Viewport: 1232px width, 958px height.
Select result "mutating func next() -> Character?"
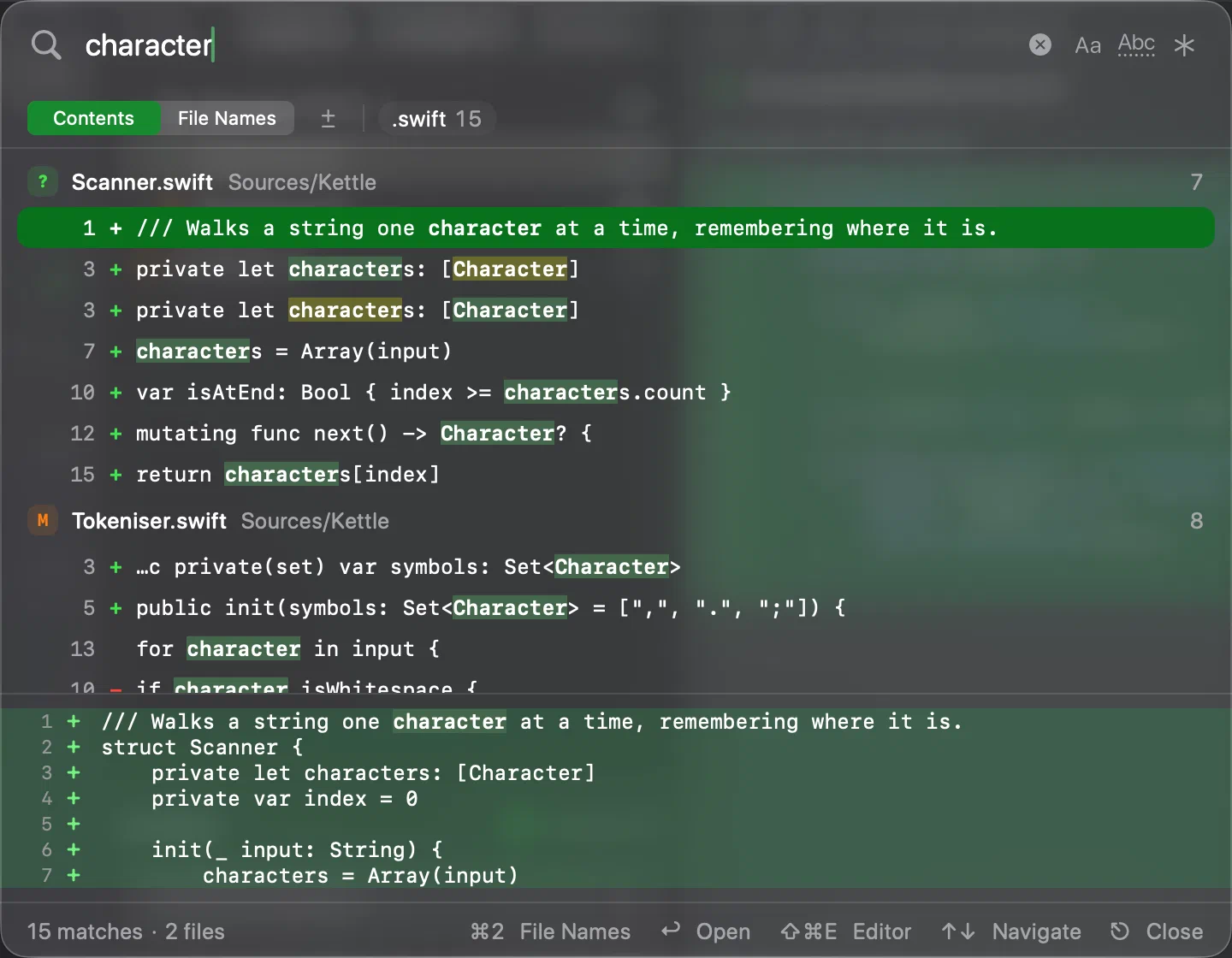[616, 433]
